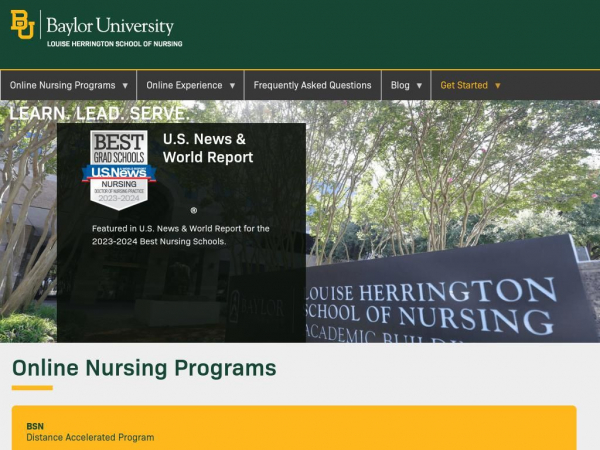The image size is (600, 450).
Task: Click the Baylor BU logo
Action: click(x=23, y=24)
